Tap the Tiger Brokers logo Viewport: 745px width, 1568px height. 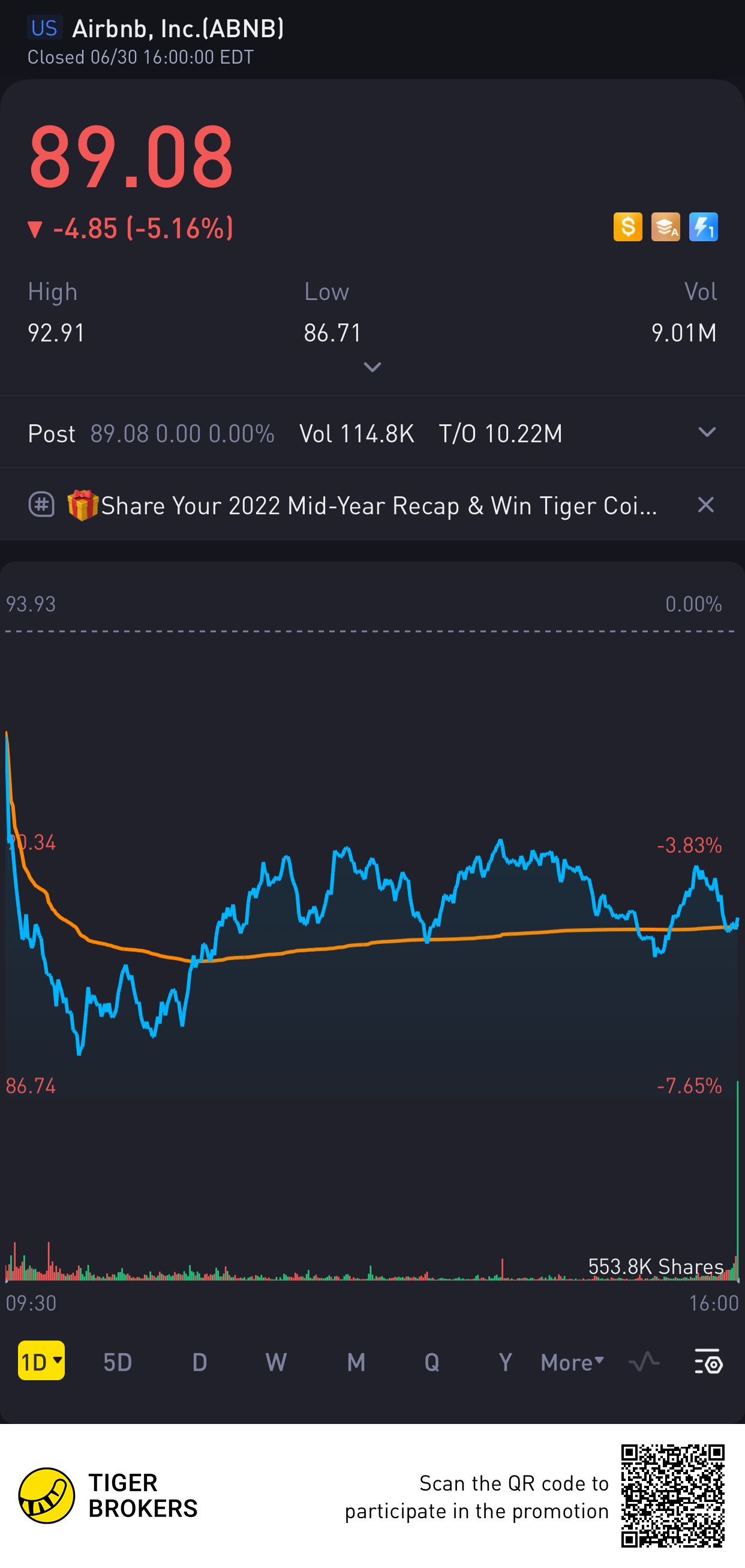[x=47, y=1495]
